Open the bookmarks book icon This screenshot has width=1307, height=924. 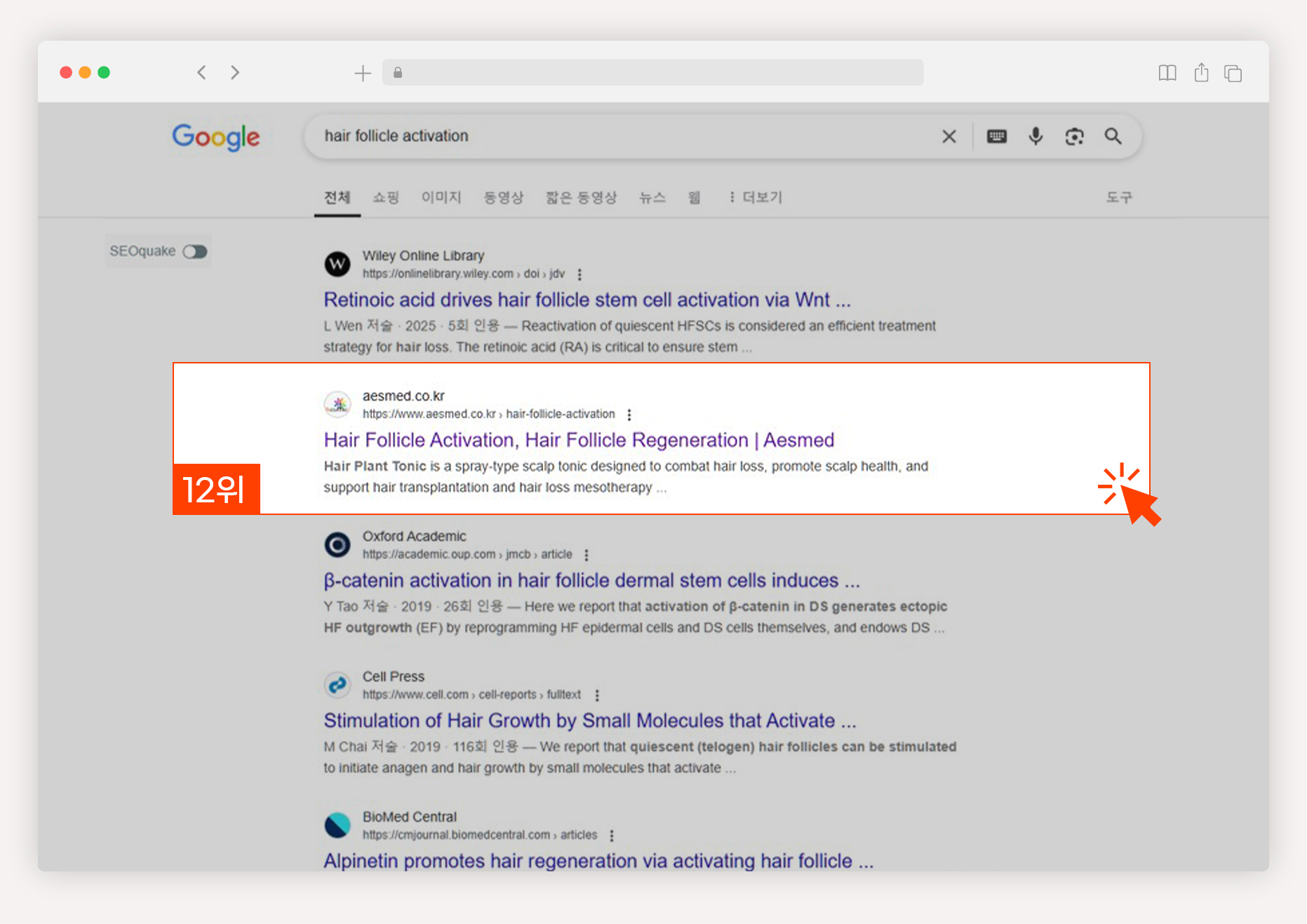coord(1167,73)
